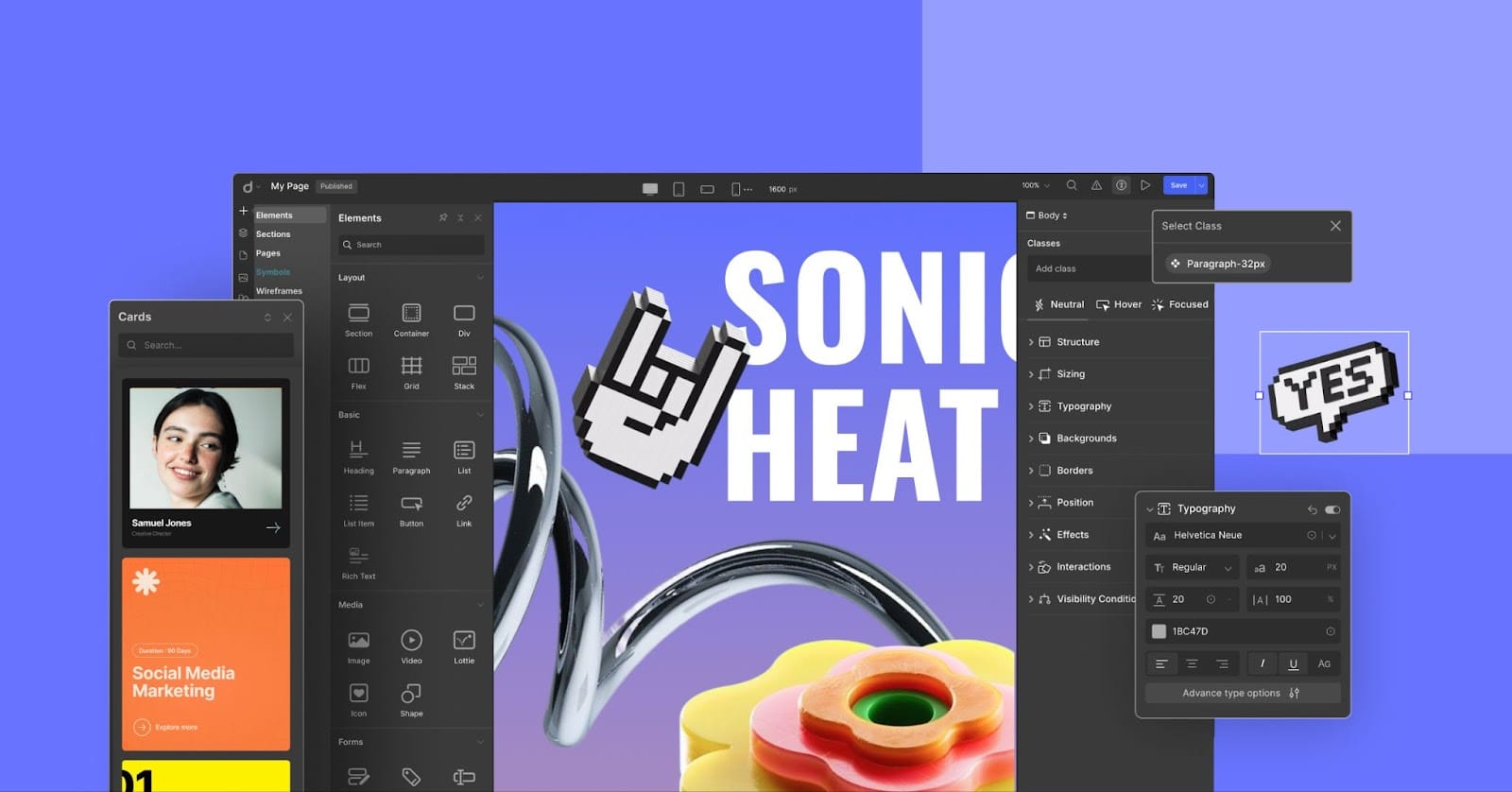Open the preview play icon
Image resolution: width=1512 pixels, height=792 pixels.
point(1145,186)
